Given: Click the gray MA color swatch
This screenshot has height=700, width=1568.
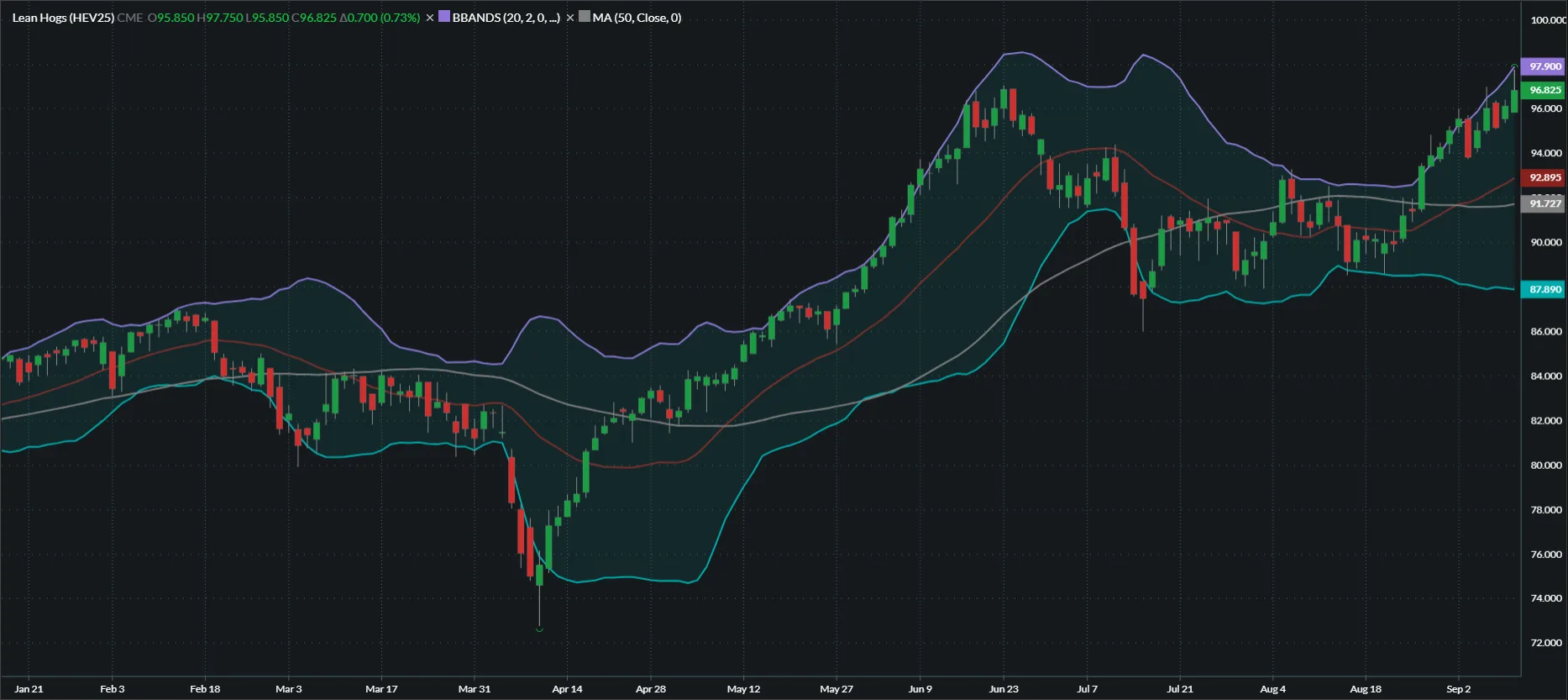Looking at the screenshot, I should point(585,17).
